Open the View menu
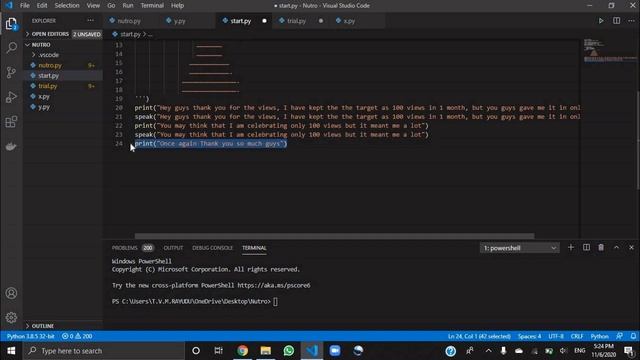The height and width of the screenshot is (360, 640). (93, 5)
